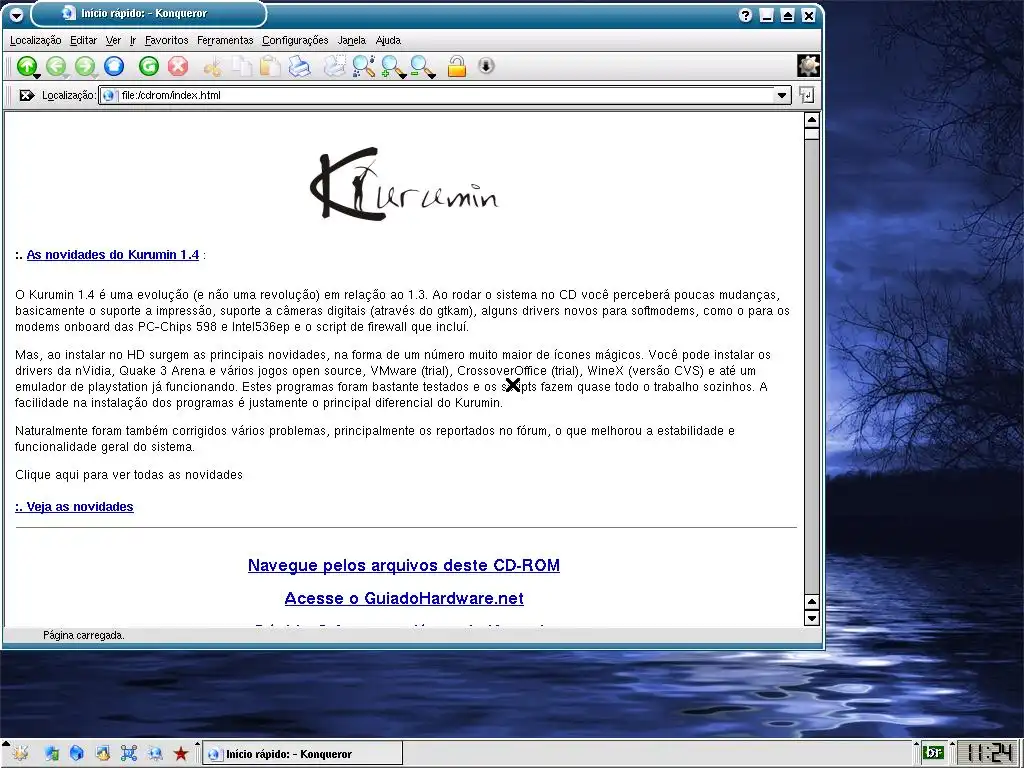Click the sixth icon in the panel launcher
1024x768 pixels.
[x=155, y=754]
